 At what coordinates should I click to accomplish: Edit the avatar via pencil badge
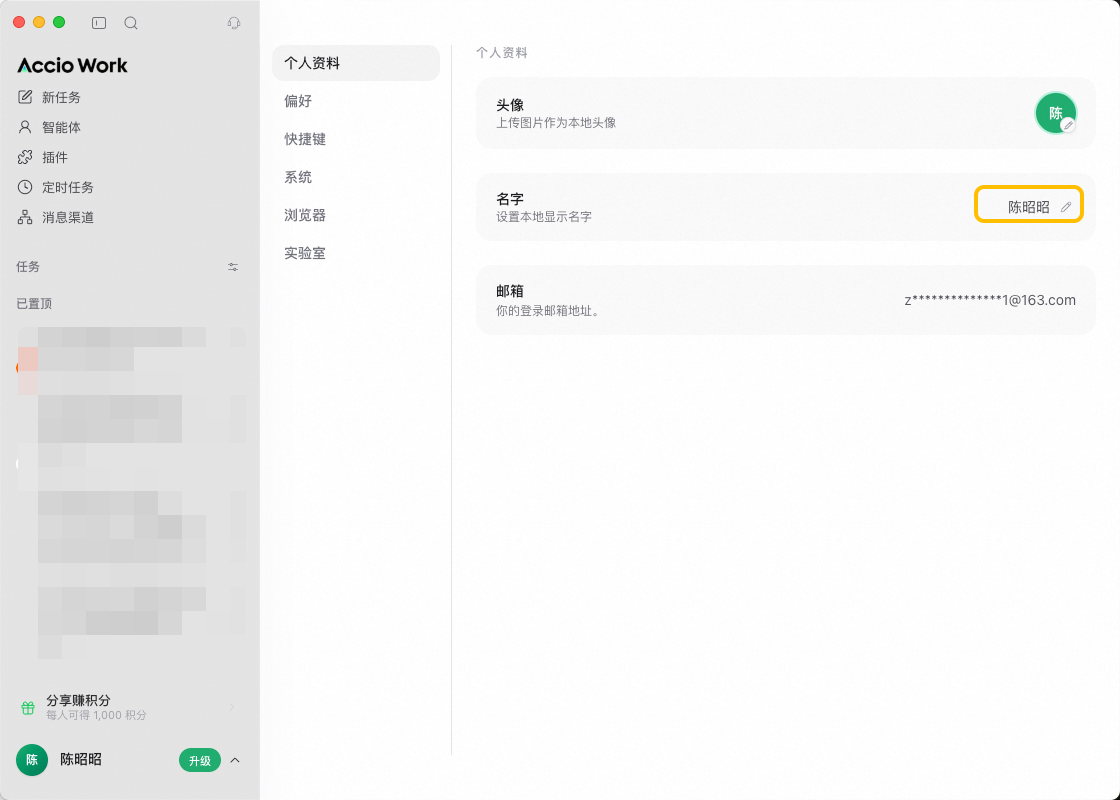[x=1068, y=125]
